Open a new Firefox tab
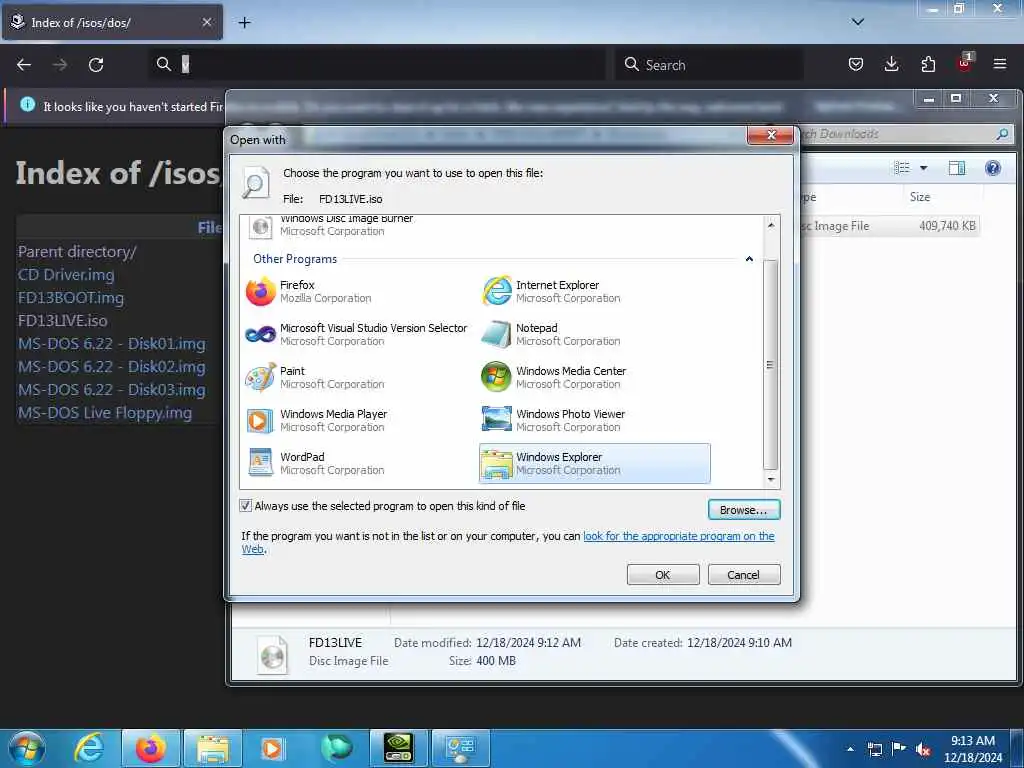 tap(244, 23)
